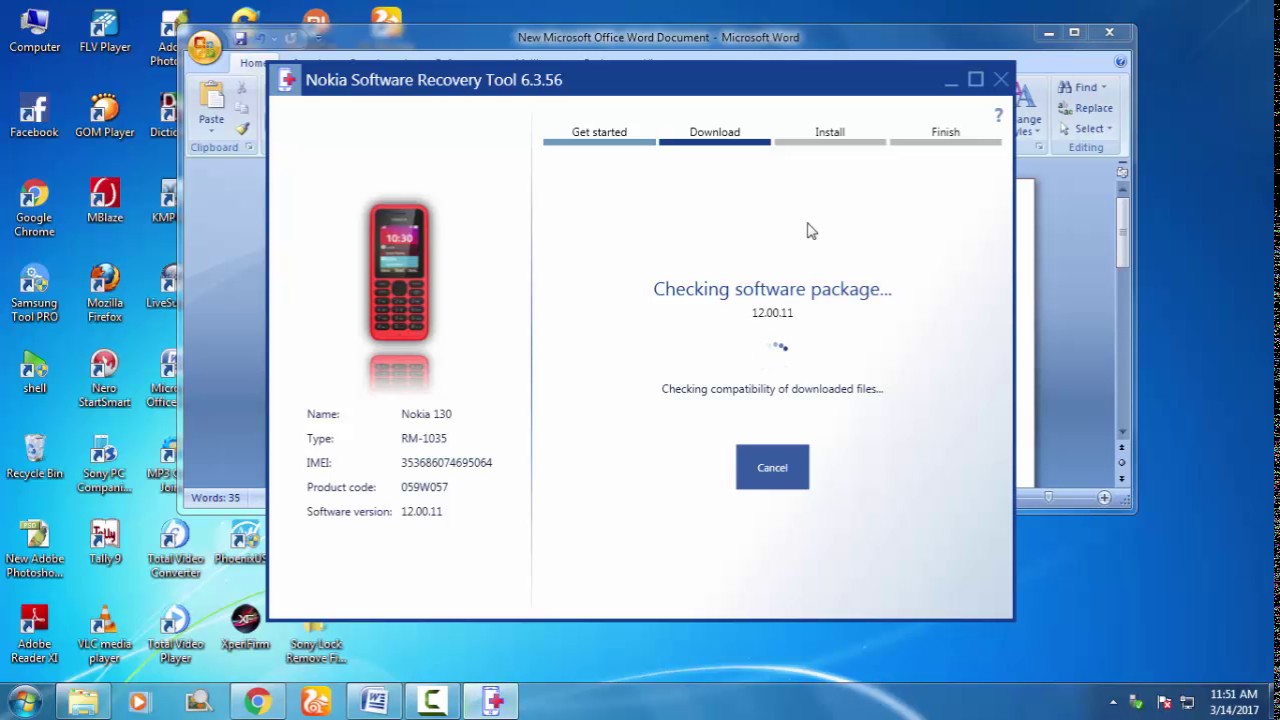Open the Tally 9 desktop icon

tap(105, 542)
